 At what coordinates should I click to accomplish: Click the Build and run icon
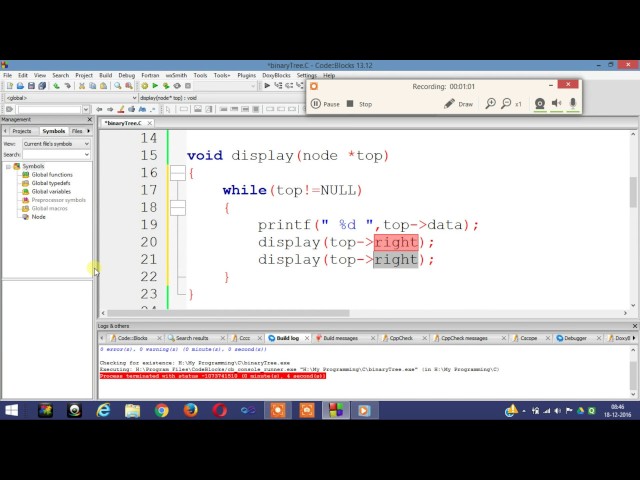(x=166, y=86)
